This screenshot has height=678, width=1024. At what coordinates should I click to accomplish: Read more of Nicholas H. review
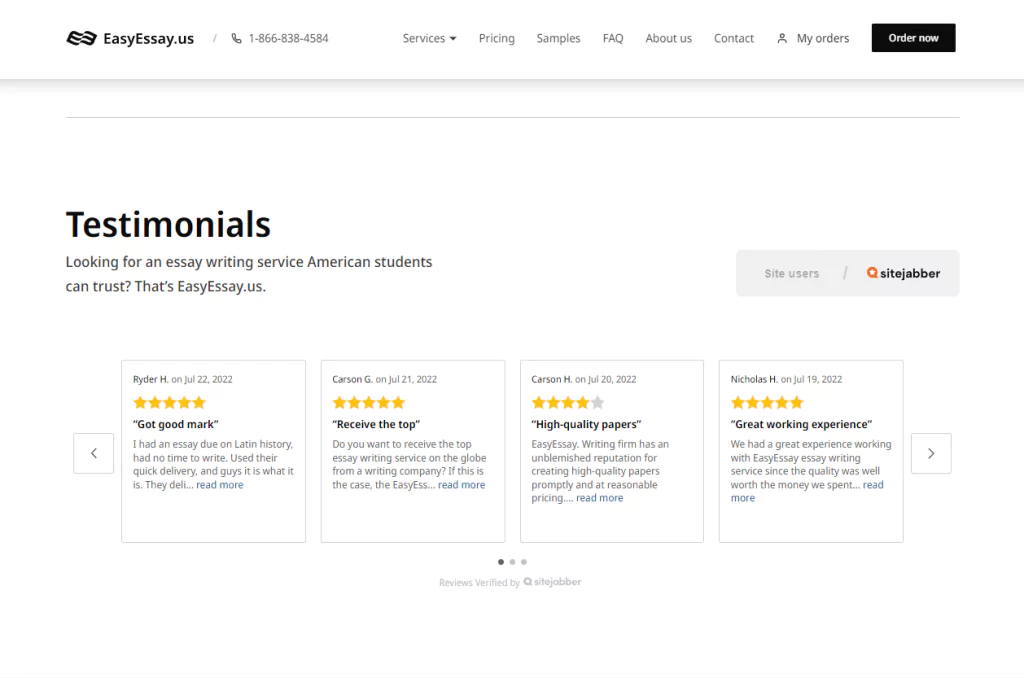[x=873, y=485]
